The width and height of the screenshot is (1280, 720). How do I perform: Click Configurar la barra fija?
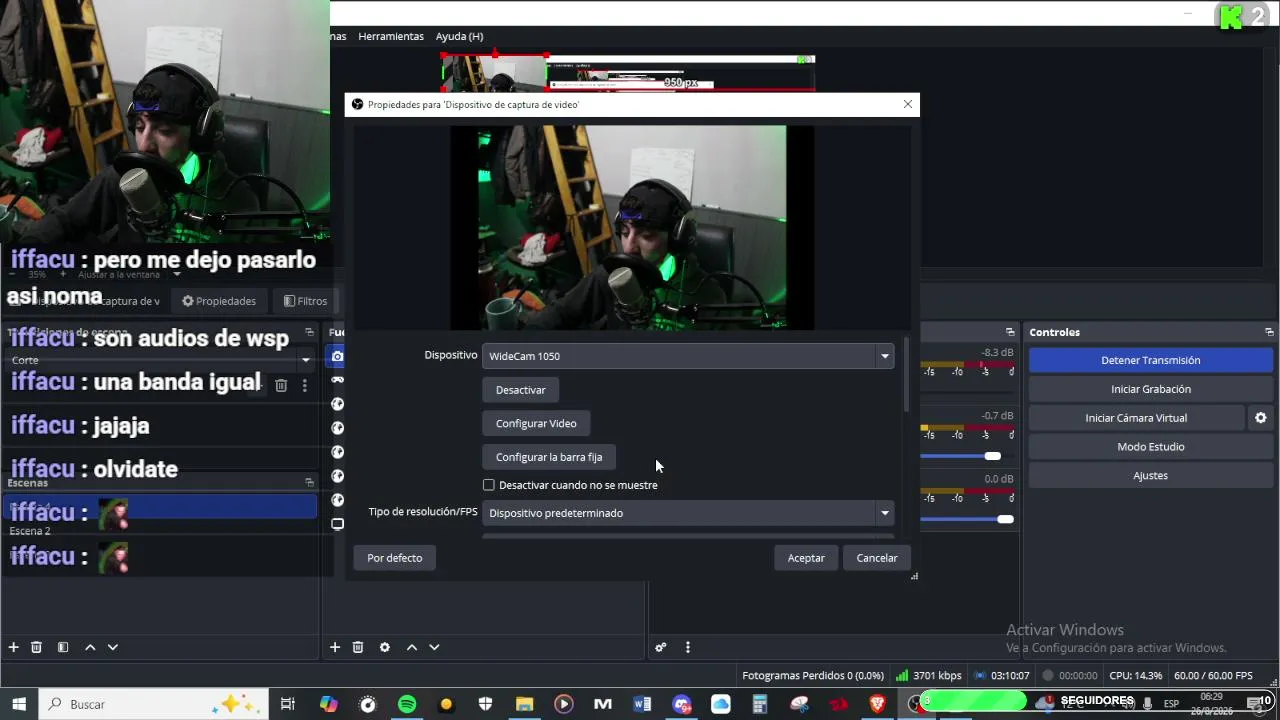click(549, 457)
